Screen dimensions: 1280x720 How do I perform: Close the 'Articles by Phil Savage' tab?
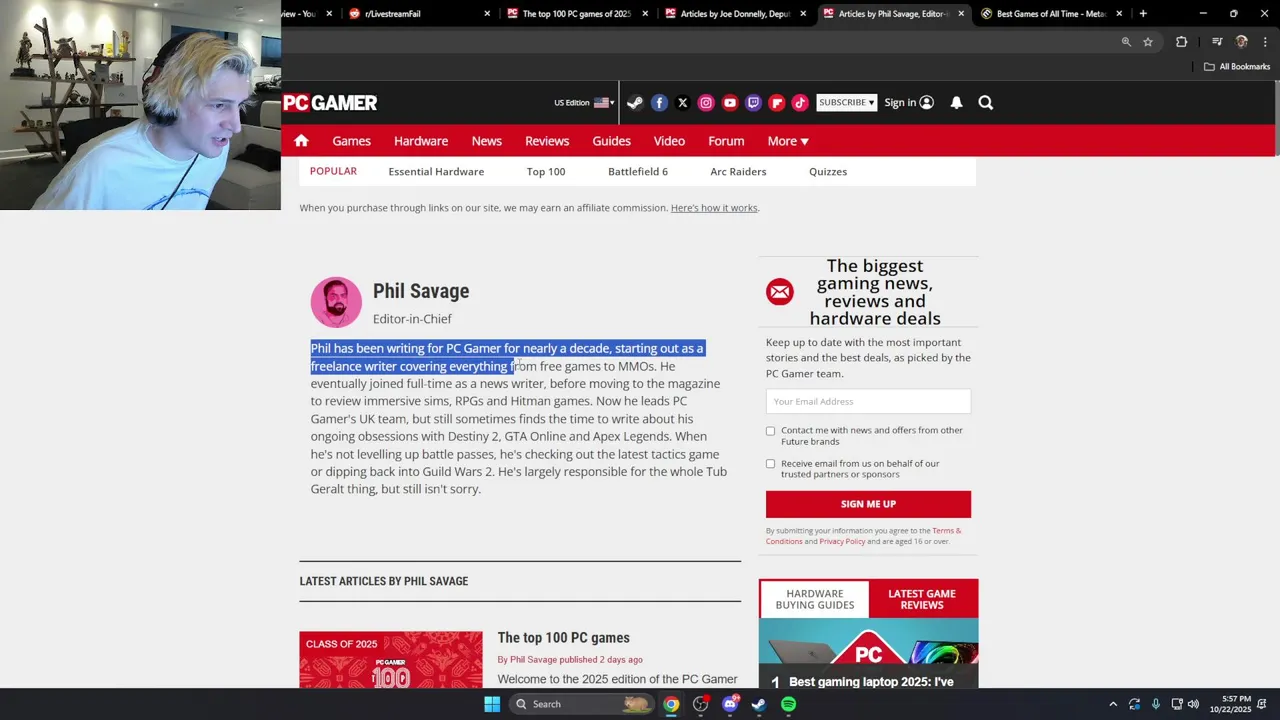tap(961, 14)
